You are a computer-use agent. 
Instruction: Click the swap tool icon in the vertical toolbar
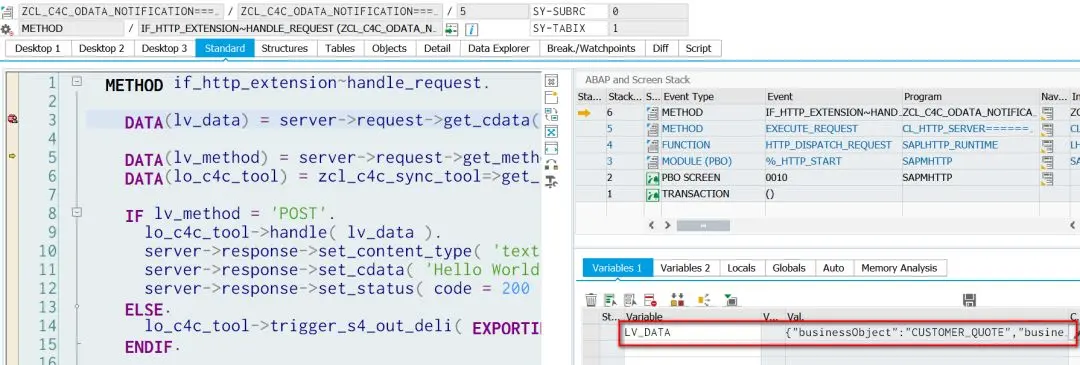point(551,114)
